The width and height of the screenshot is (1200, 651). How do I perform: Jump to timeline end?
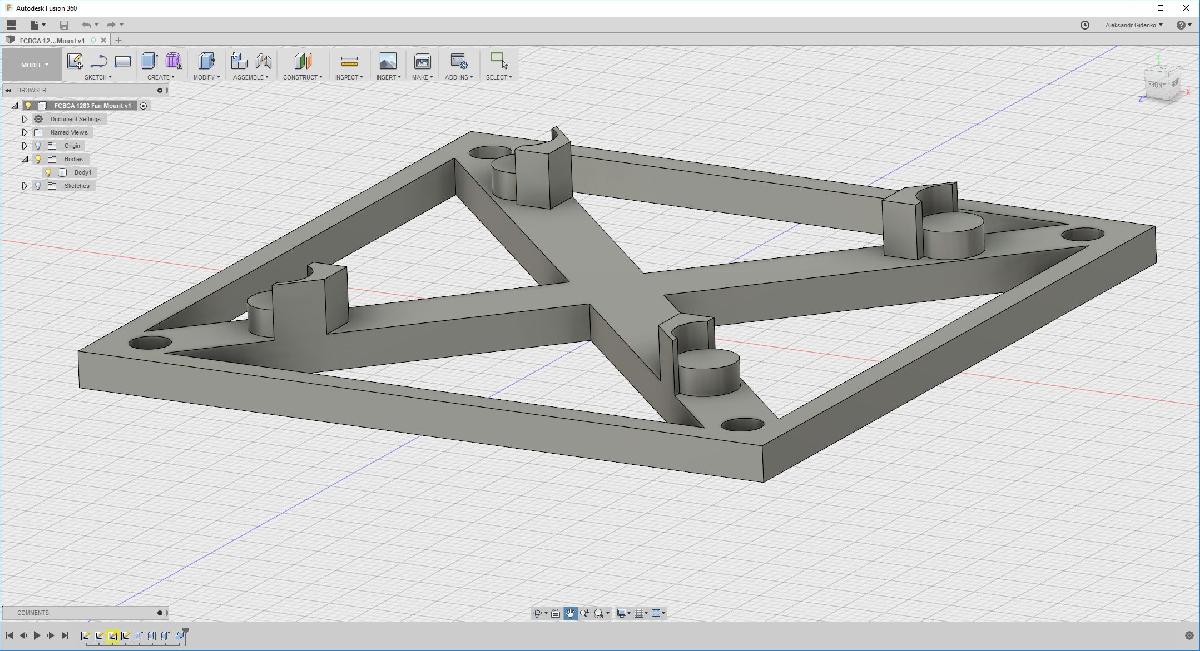(x=65, y=635)
